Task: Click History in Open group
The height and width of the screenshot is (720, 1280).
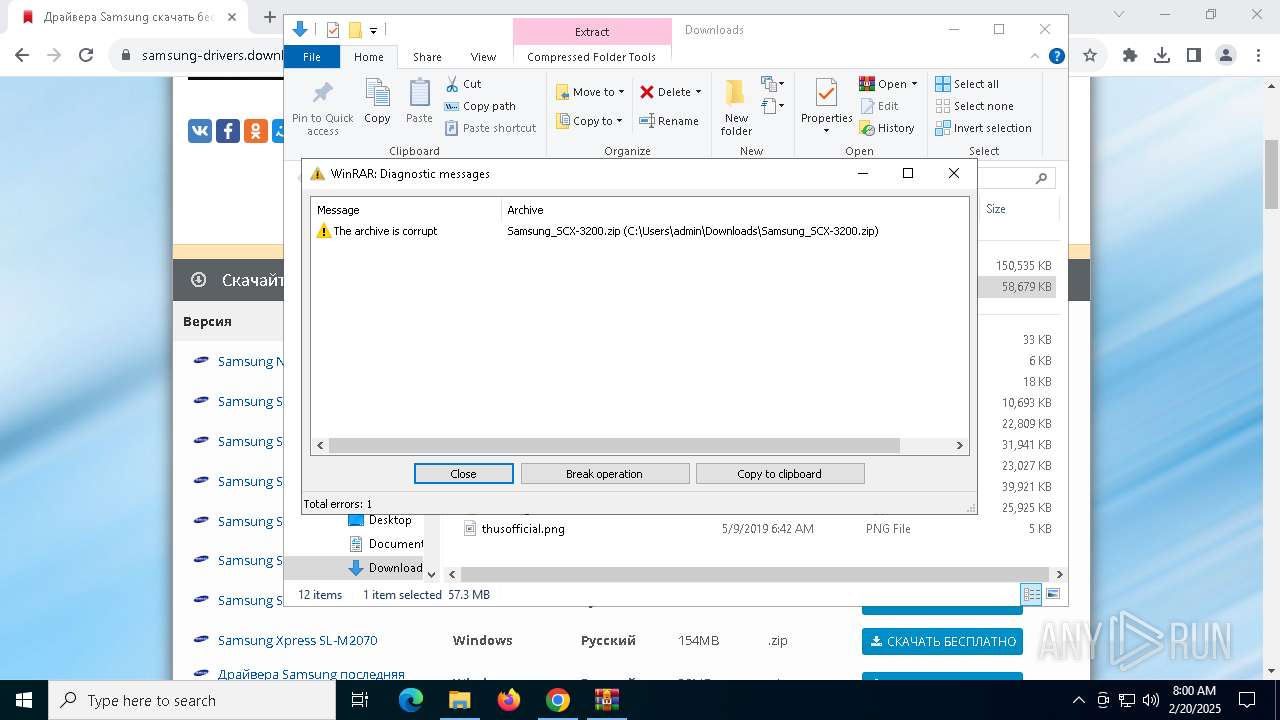Action: point(887,128)
